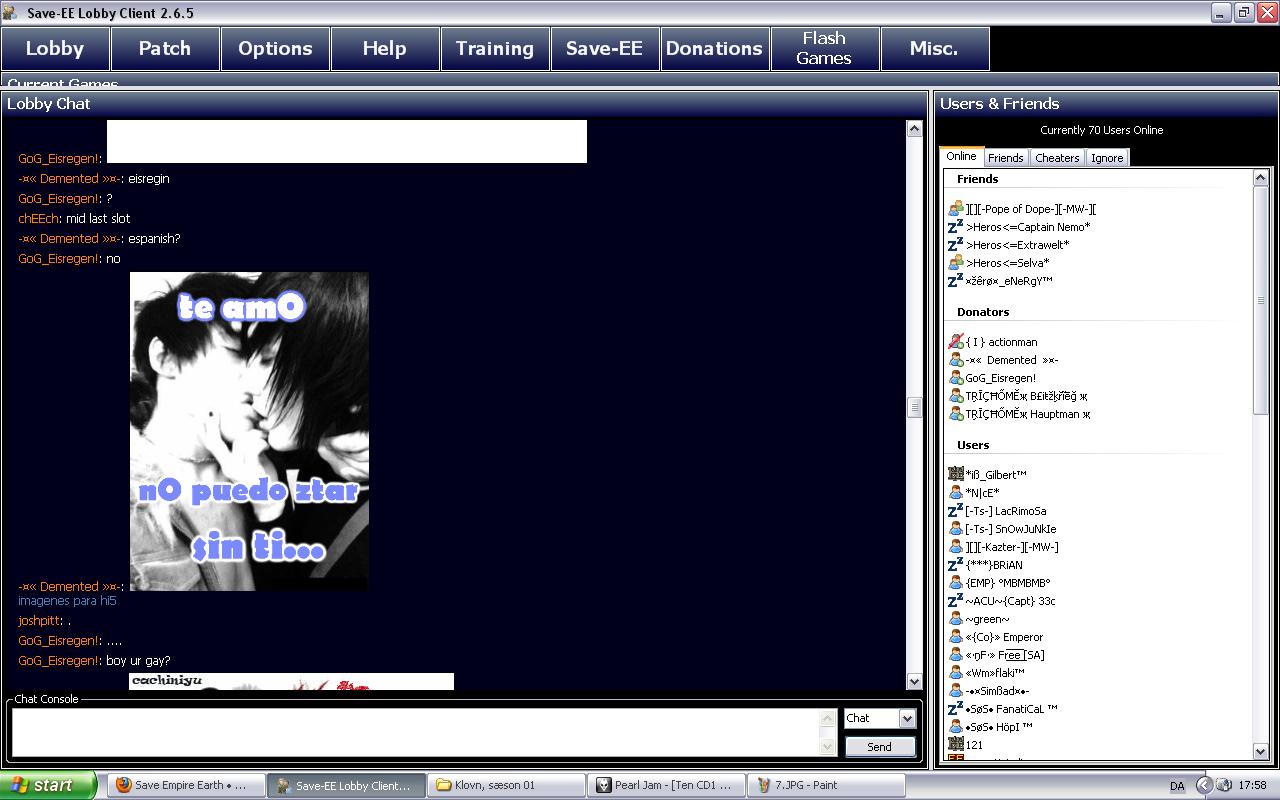Screen dimensions: 1280x800
Task: Click the castle icon next to *iß_Gilbert™
Action: (955, 474)
